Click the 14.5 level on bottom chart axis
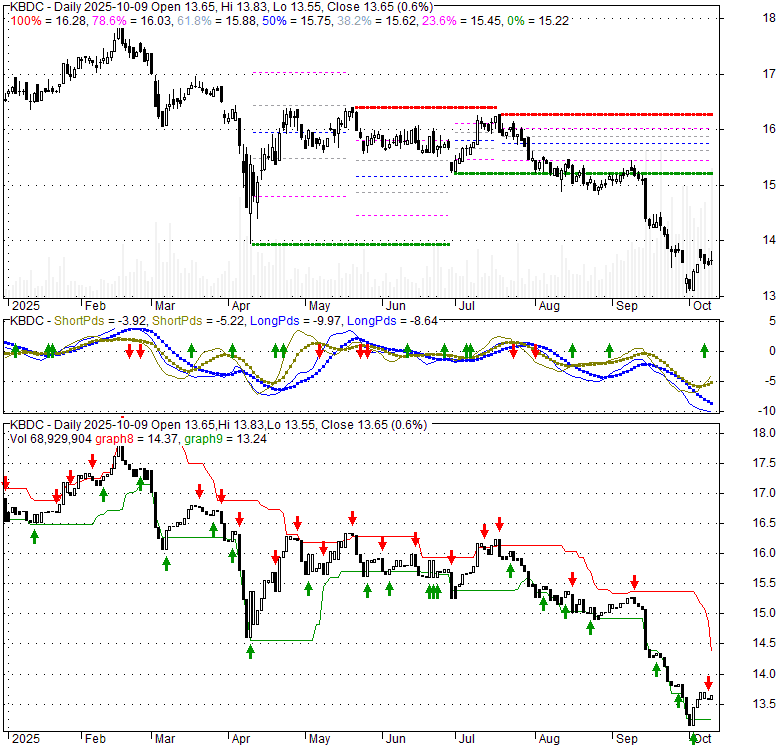This screenshot has height=745, width=780. click(x=764, y=643)
